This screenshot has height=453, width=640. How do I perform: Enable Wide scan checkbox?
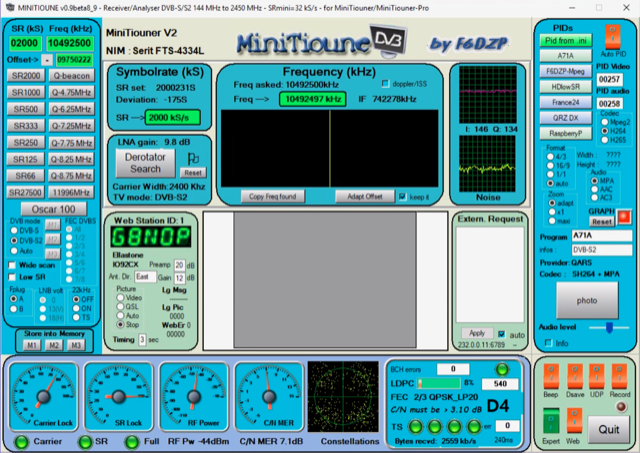click(x=12, y=265)
